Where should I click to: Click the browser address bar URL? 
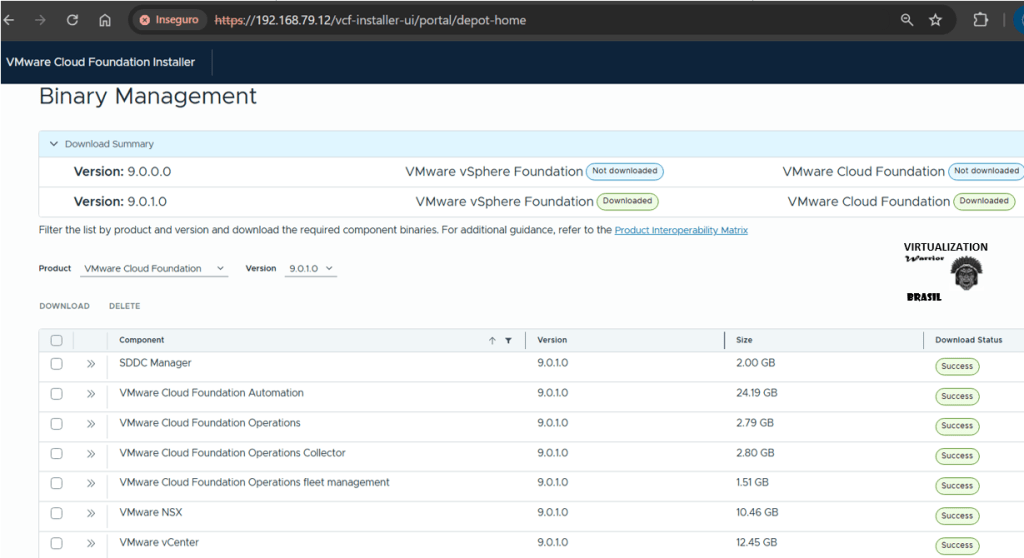[370, 20]
